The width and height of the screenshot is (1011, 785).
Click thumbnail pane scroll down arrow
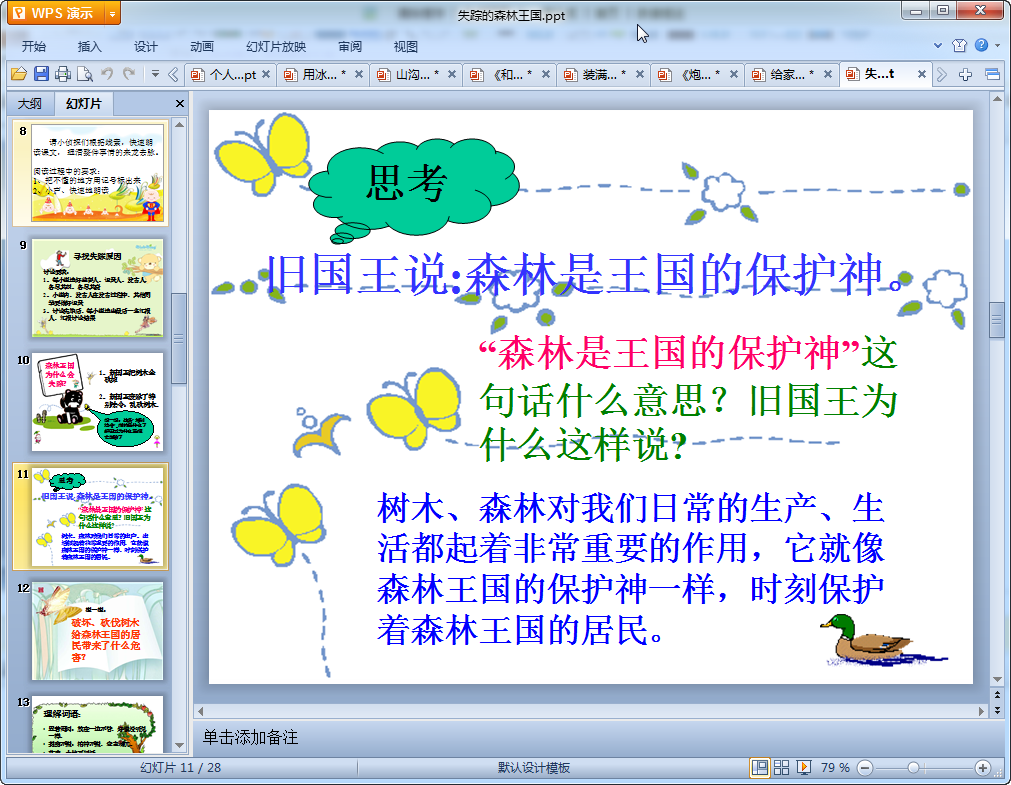(x=180, y=745)
